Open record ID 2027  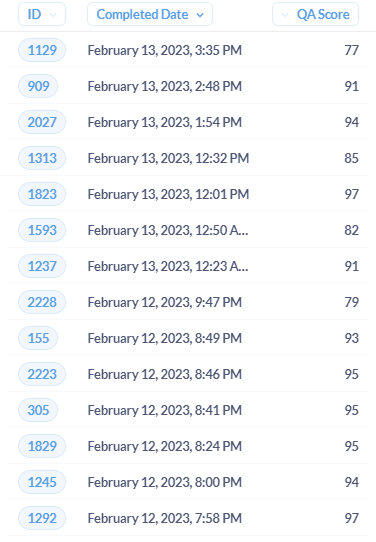(x=42, y=122)
